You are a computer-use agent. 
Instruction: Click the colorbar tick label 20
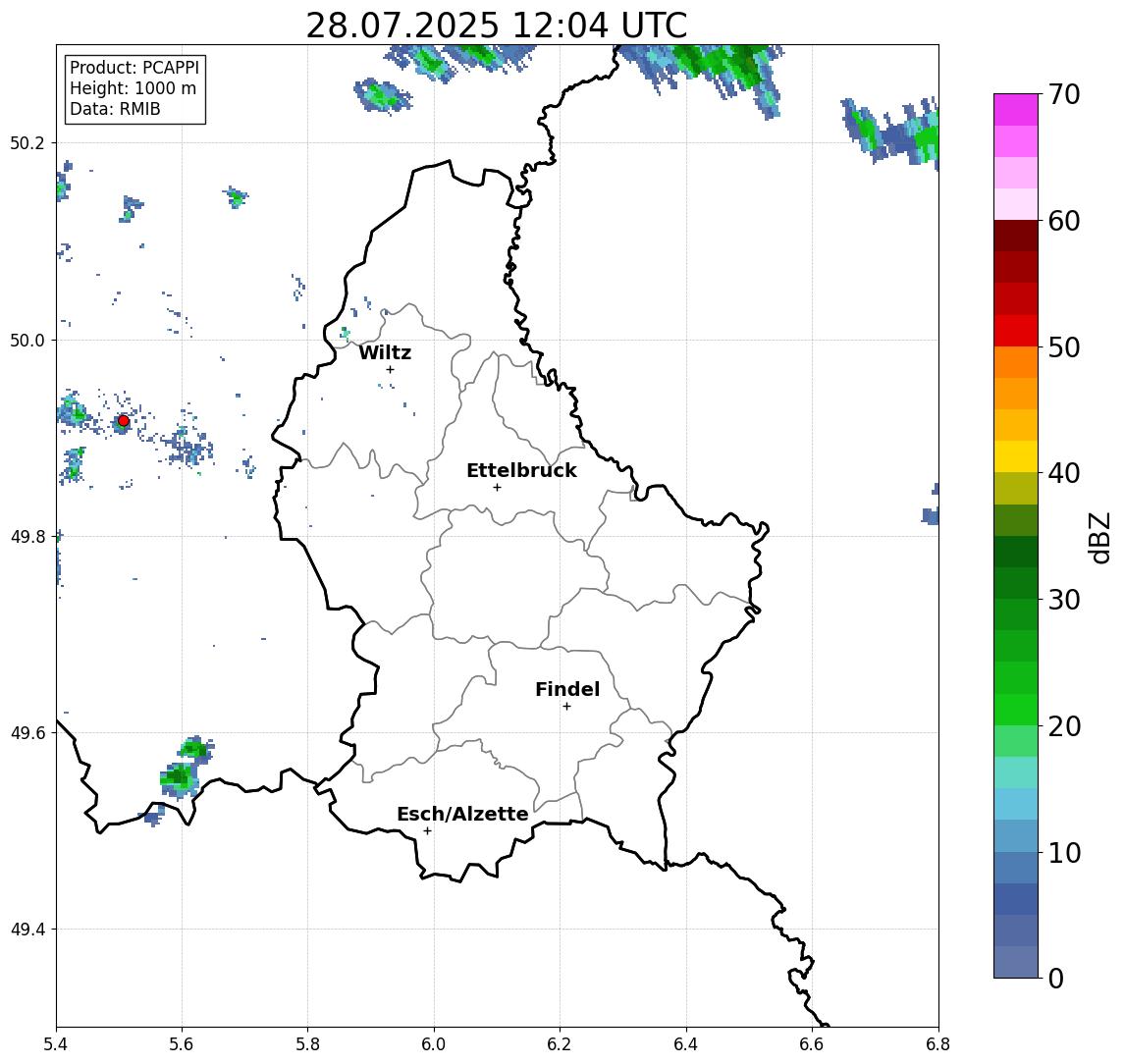[x=1064, y=726]
